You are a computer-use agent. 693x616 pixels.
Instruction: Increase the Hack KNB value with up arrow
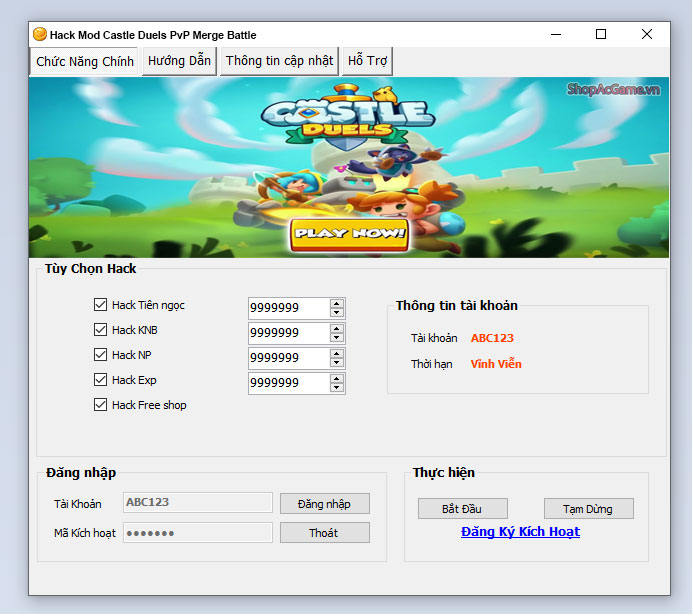point(337,329)
